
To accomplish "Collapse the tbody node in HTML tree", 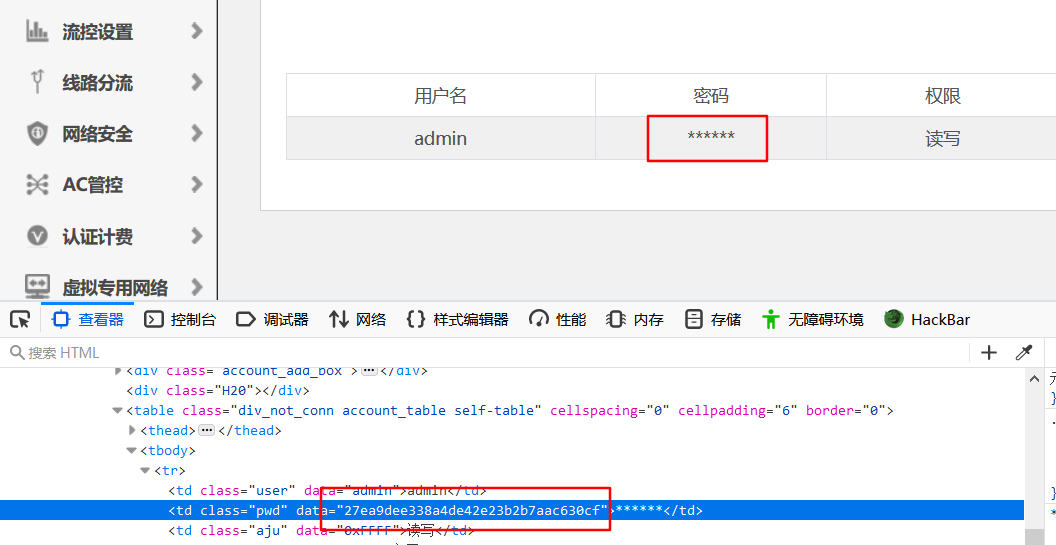I will 133,450.
